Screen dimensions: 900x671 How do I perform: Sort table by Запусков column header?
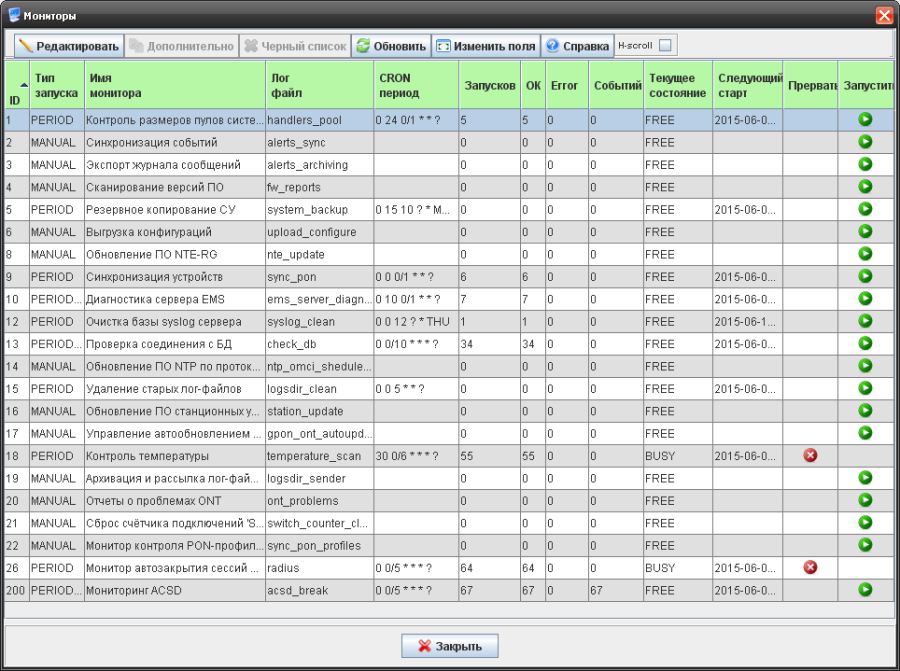pyautogui.click(x=489, y=86)
